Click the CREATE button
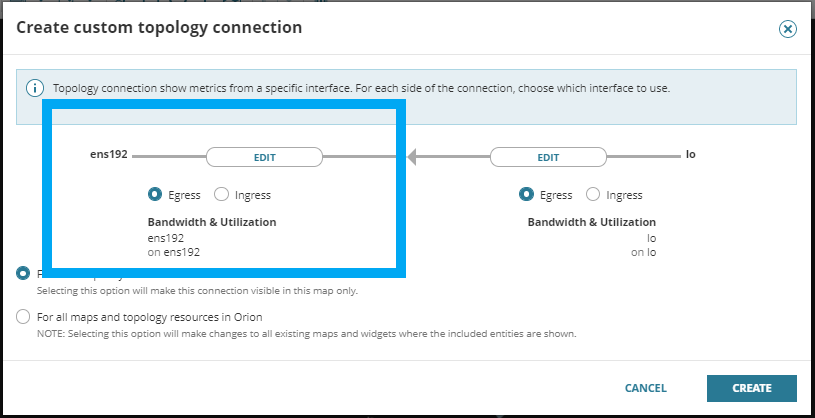Image resolution: width=815 pixels, height=418 pixels. 751,388
